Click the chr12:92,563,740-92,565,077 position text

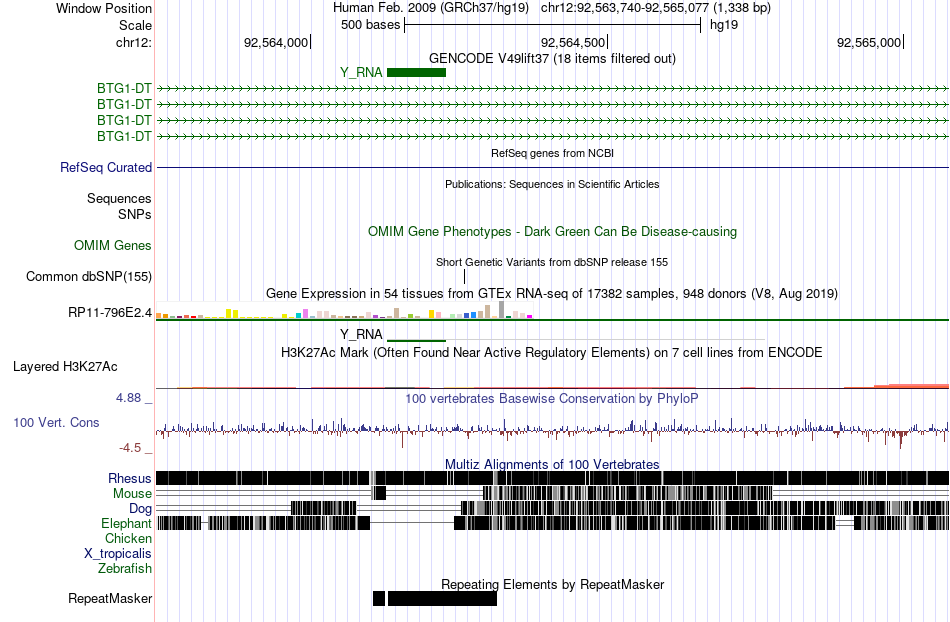click(625, 8)
